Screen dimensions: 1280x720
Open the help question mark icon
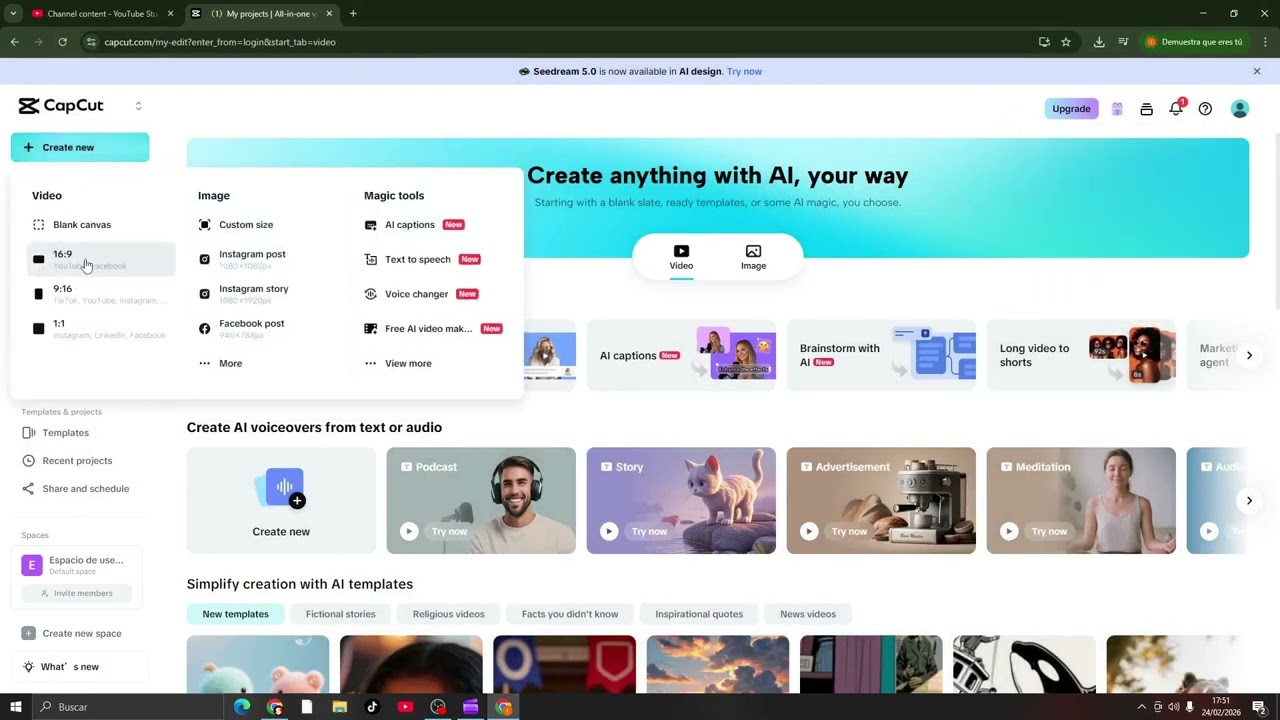click(x=1205, y=109)
